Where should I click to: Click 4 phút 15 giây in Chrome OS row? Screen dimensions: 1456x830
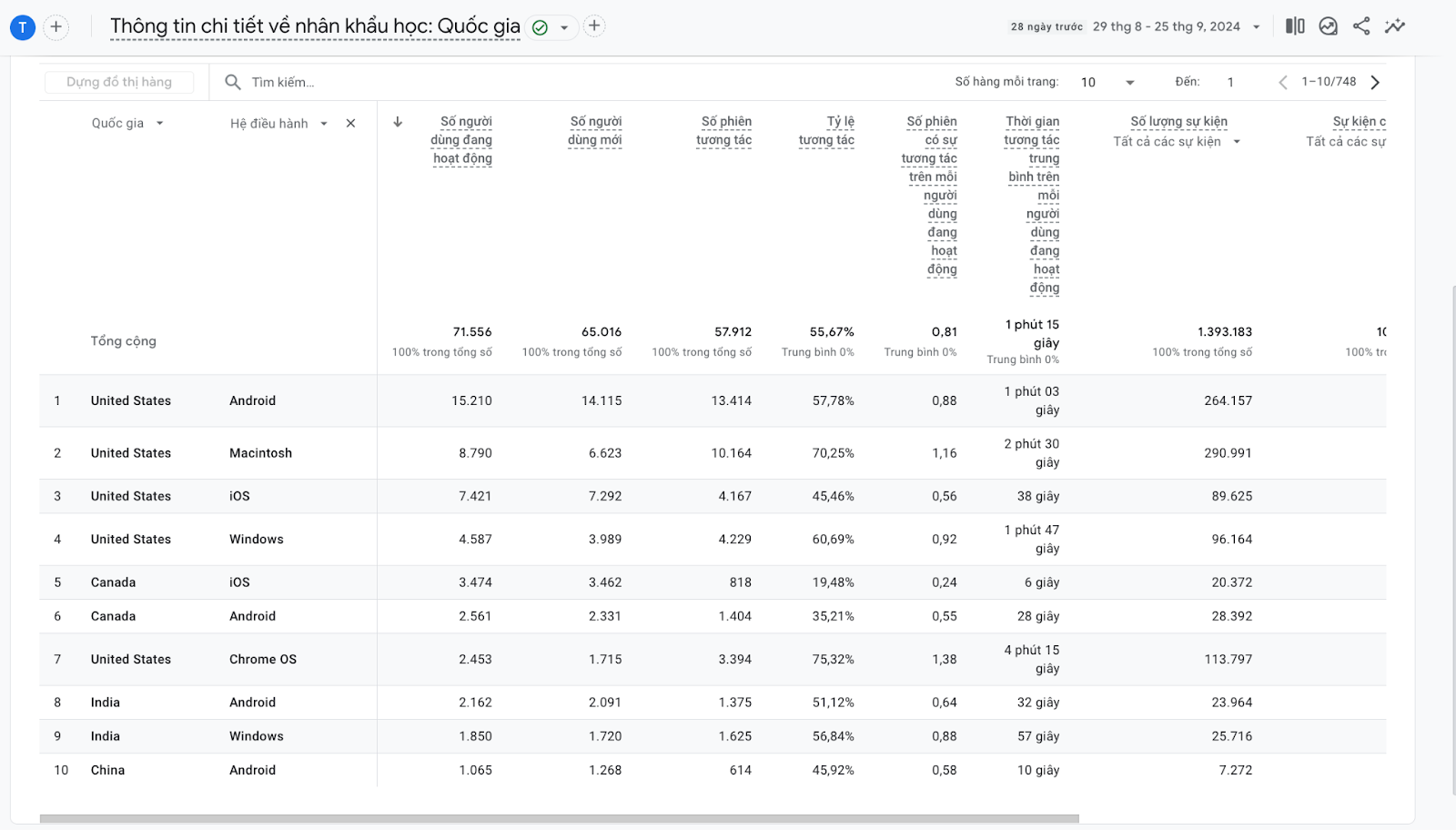[1032, 659]
